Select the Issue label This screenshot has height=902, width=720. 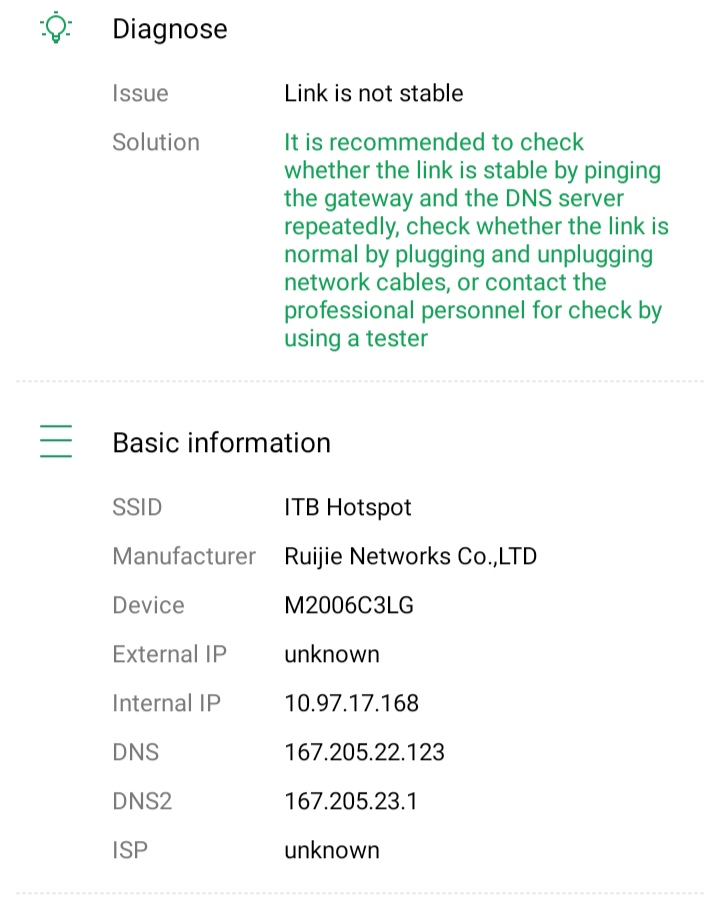coord(140,94)
